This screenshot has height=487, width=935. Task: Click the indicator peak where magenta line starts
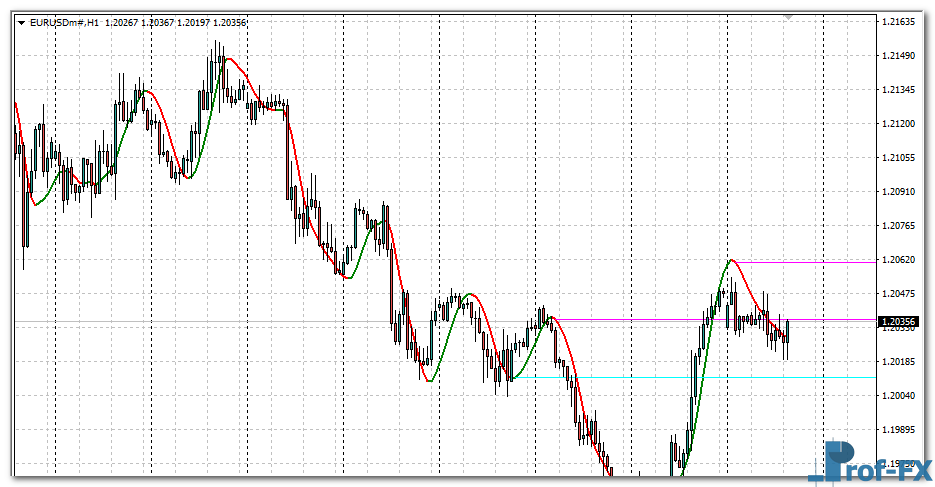point(731,260)
